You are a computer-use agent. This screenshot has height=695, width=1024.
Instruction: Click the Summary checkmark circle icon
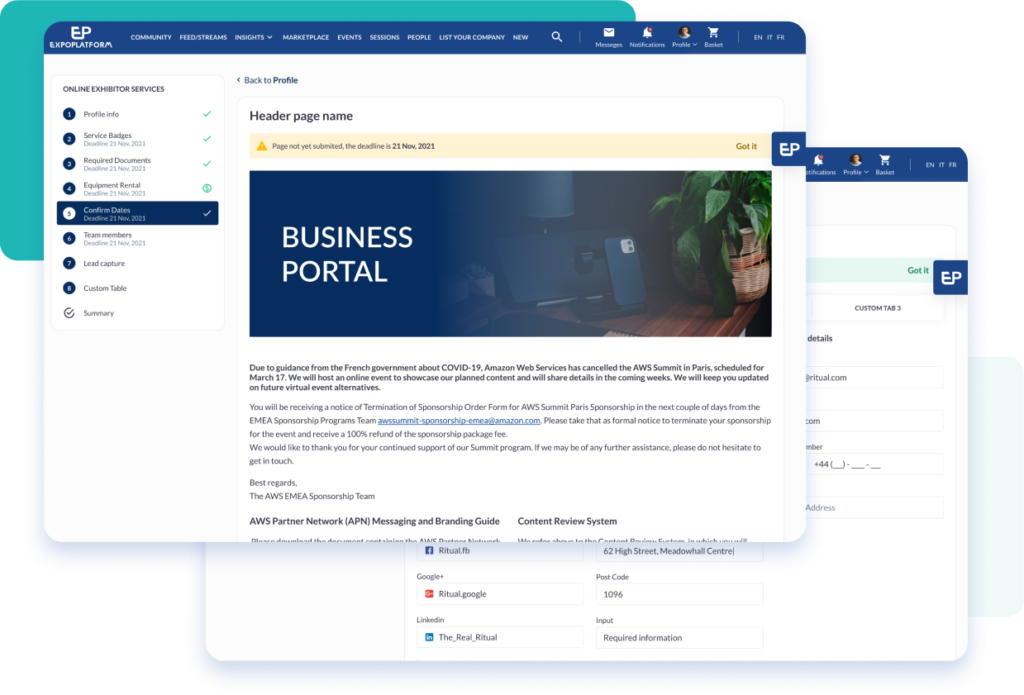tap(69, 313)
